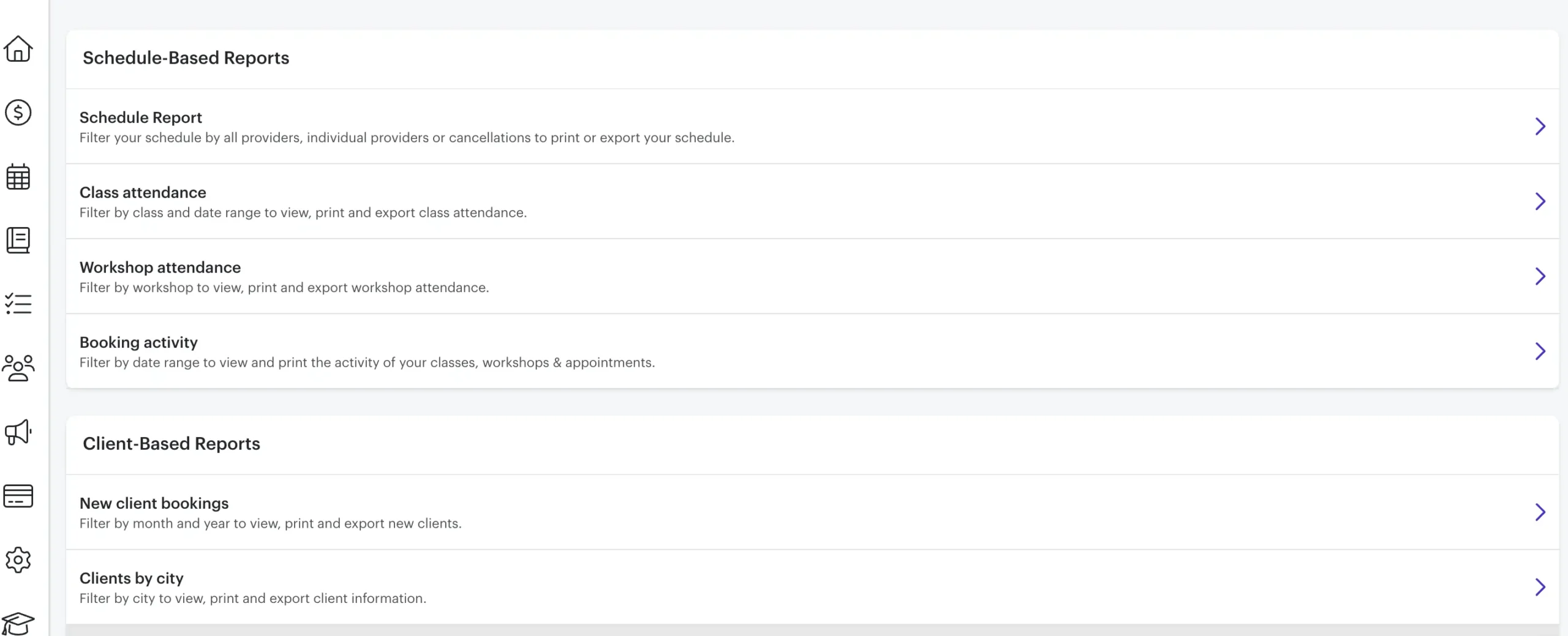Expand Booking activity chevron arrow

point(1540,351)
